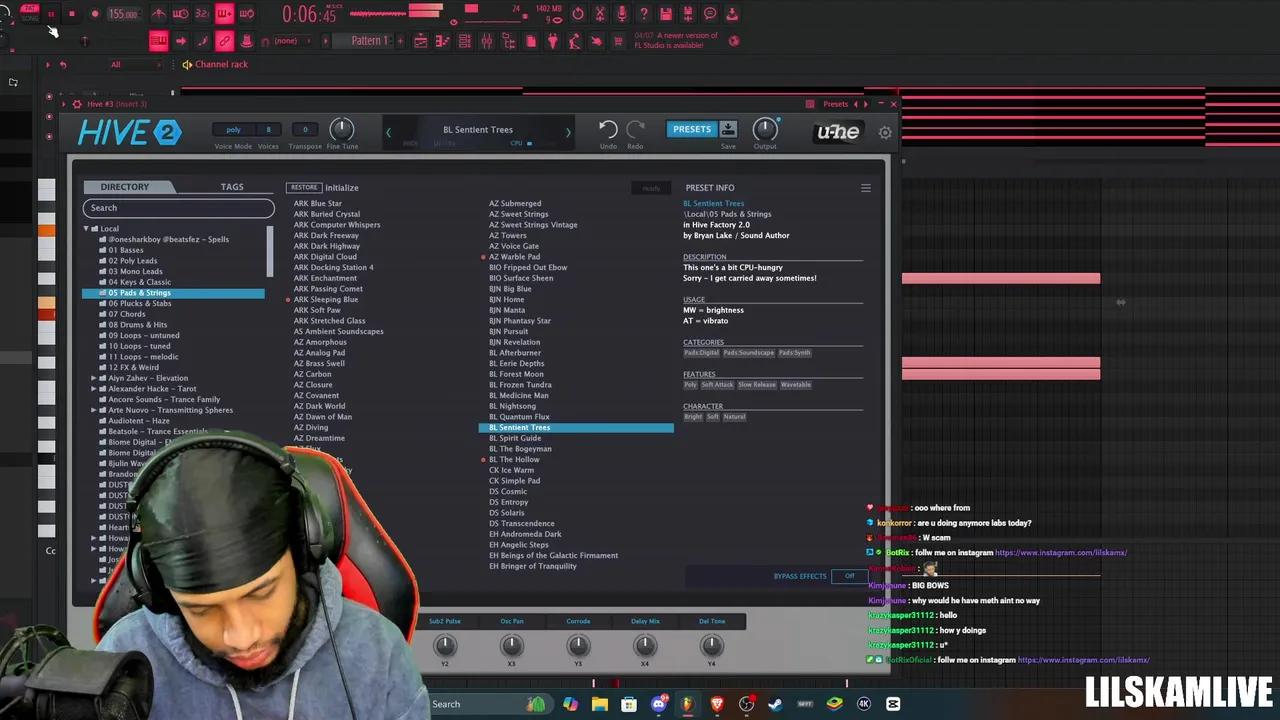
Task: Open the Pattern 1 selector
Action: coord(369,41)
